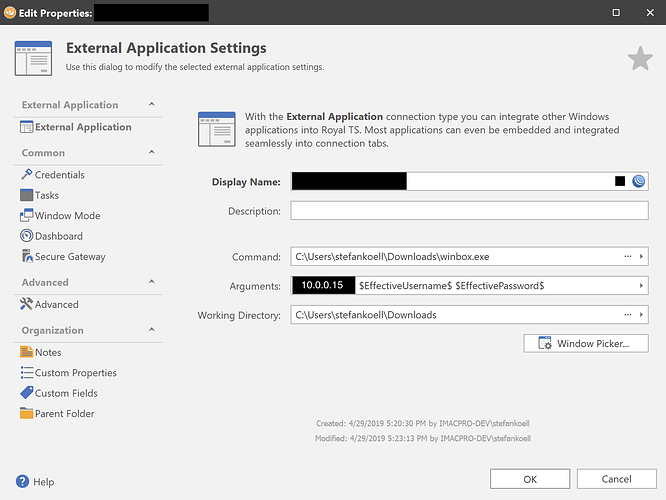
Task: Click the moon icon in Display Name field
Action: coord(639,181)
